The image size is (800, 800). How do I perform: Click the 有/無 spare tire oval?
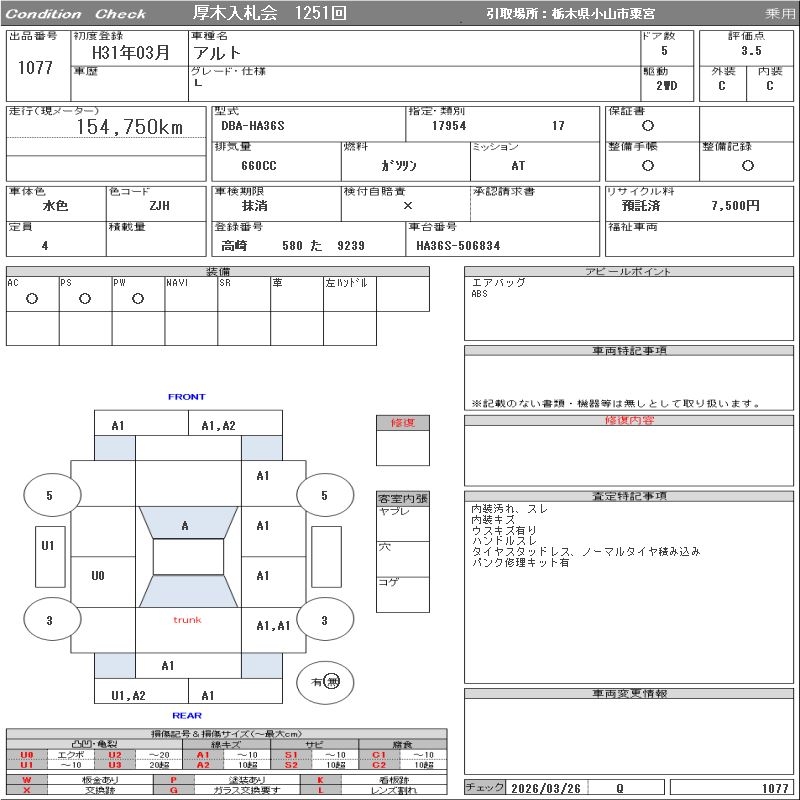tap(325, 682)
